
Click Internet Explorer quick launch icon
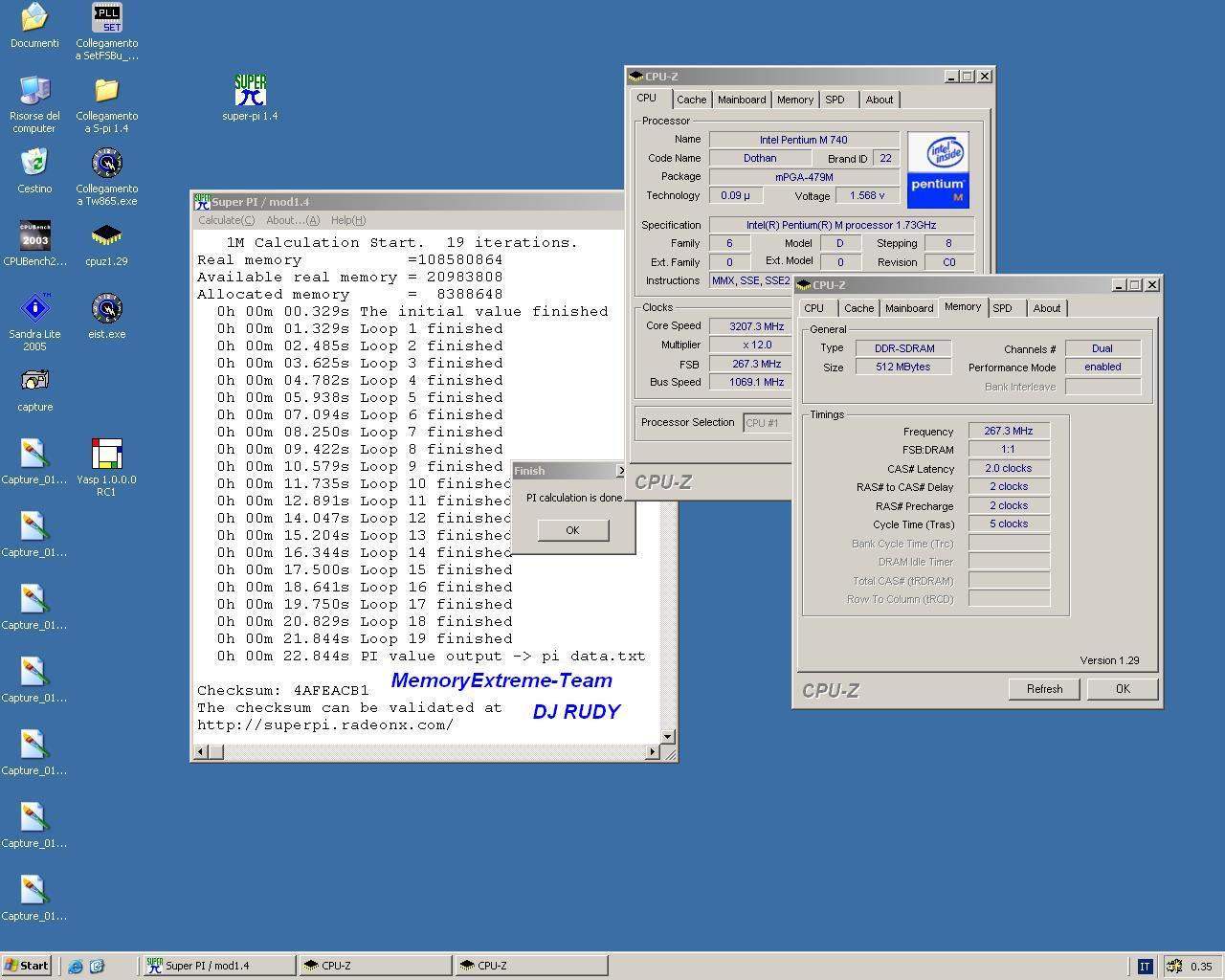click(76, 966)
